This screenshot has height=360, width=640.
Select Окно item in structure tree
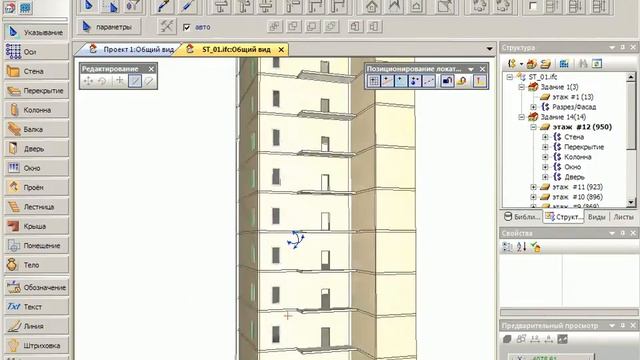click(573, 167)
